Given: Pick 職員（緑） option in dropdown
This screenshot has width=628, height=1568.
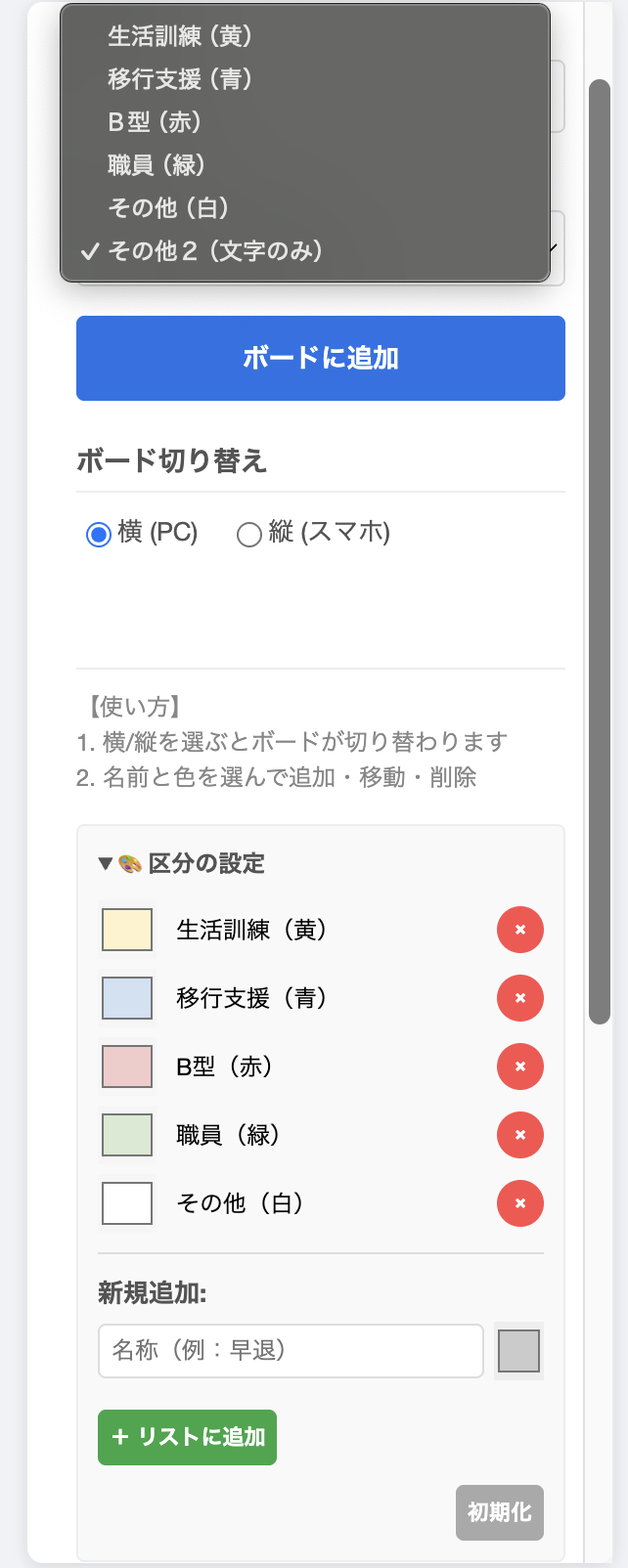Looking at the screenshot, I should (x=157, y=165).
